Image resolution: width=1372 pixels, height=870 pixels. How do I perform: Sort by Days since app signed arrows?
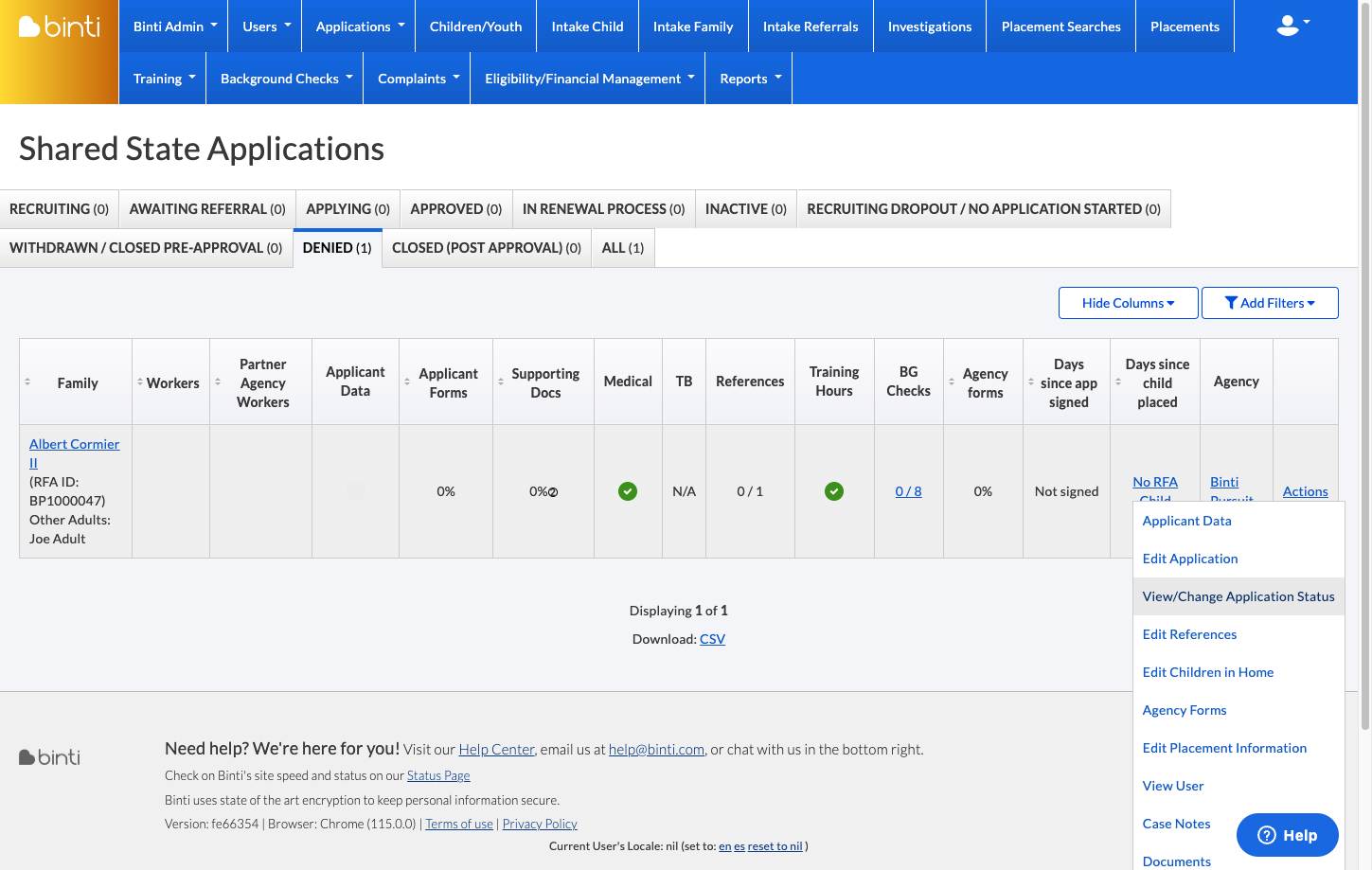[1031, 382]
